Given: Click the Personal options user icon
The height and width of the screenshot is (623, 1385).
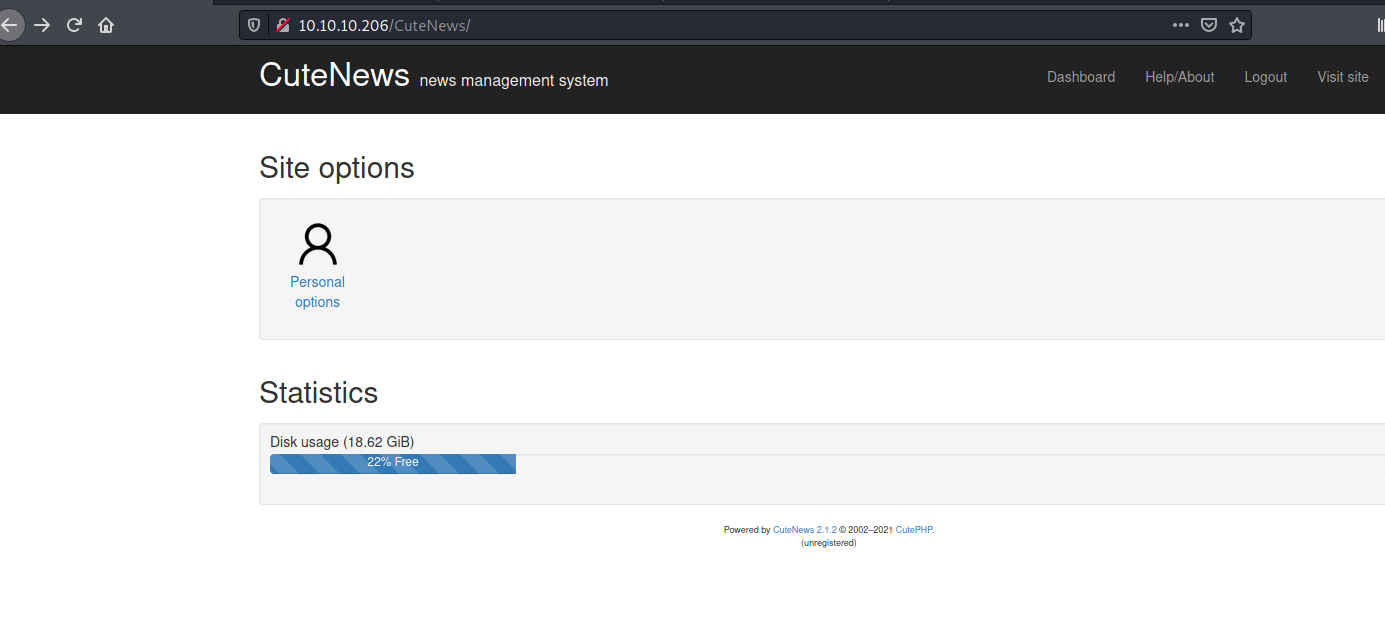Looking at the screenshot, I should coord(318,244).
